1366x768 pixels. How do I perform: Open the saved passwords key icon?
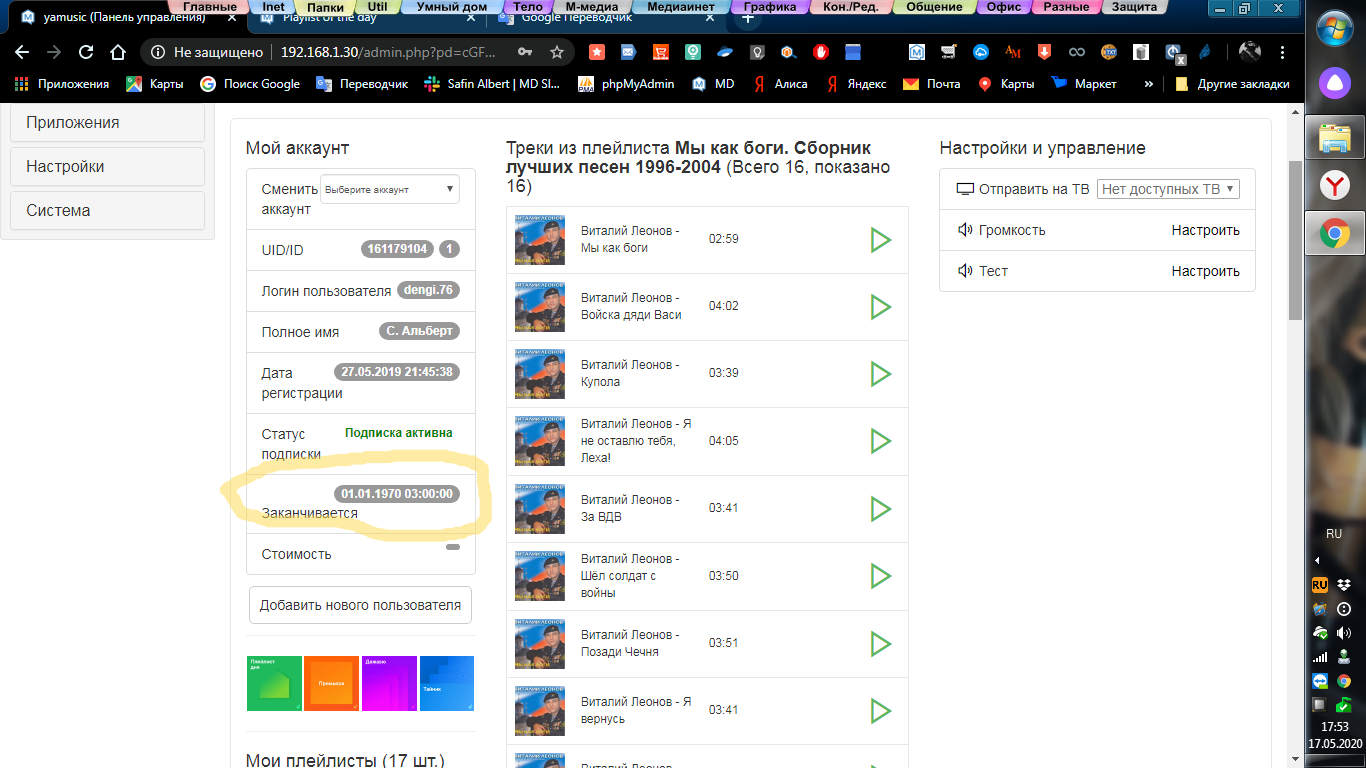[x=525, y=52]
